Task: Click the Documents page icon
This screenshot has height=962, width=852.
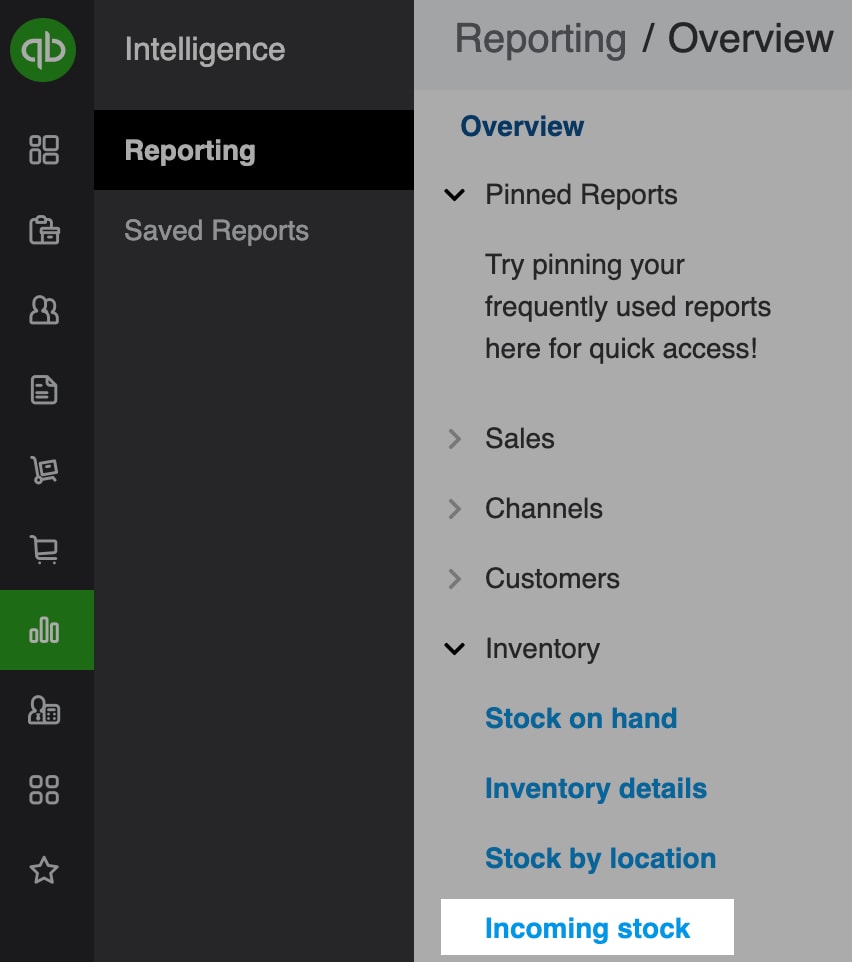Action: click(44, 390)
